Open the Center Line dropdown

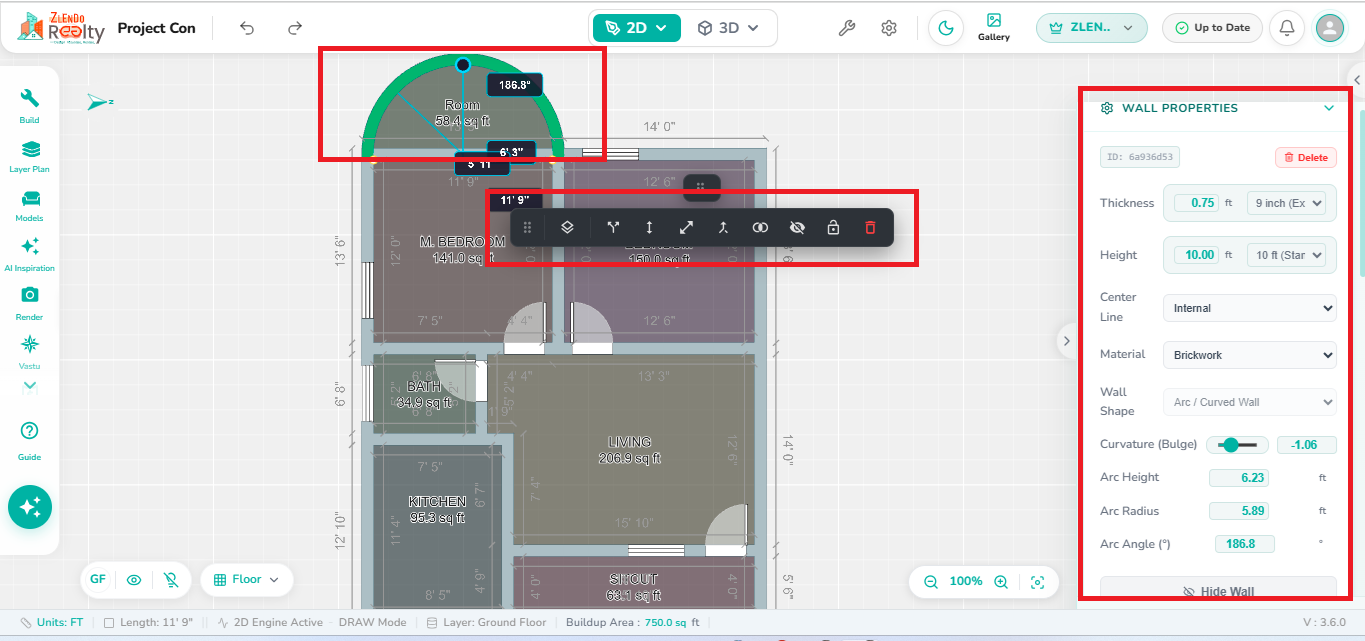(1249, 308)
